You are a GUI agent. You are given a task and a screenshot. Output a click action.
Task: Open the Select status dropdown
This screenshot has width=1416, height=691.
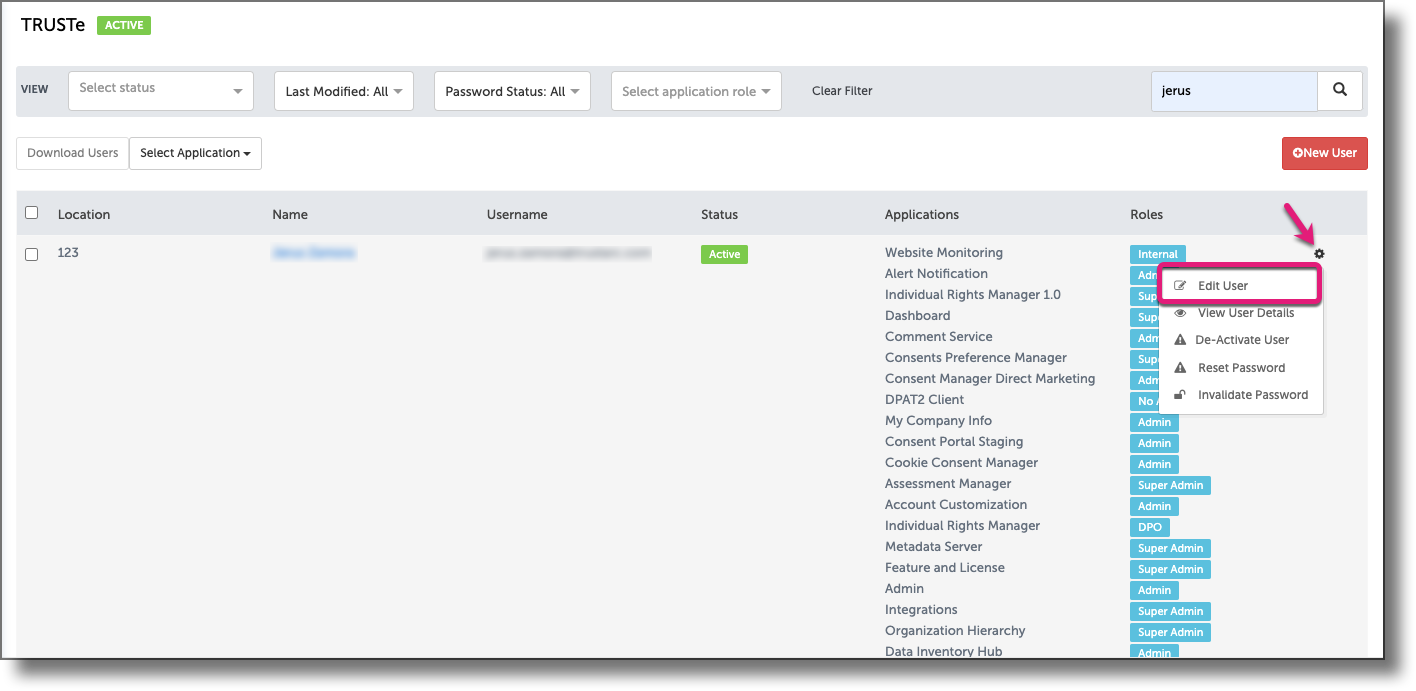tap(161, 90)
